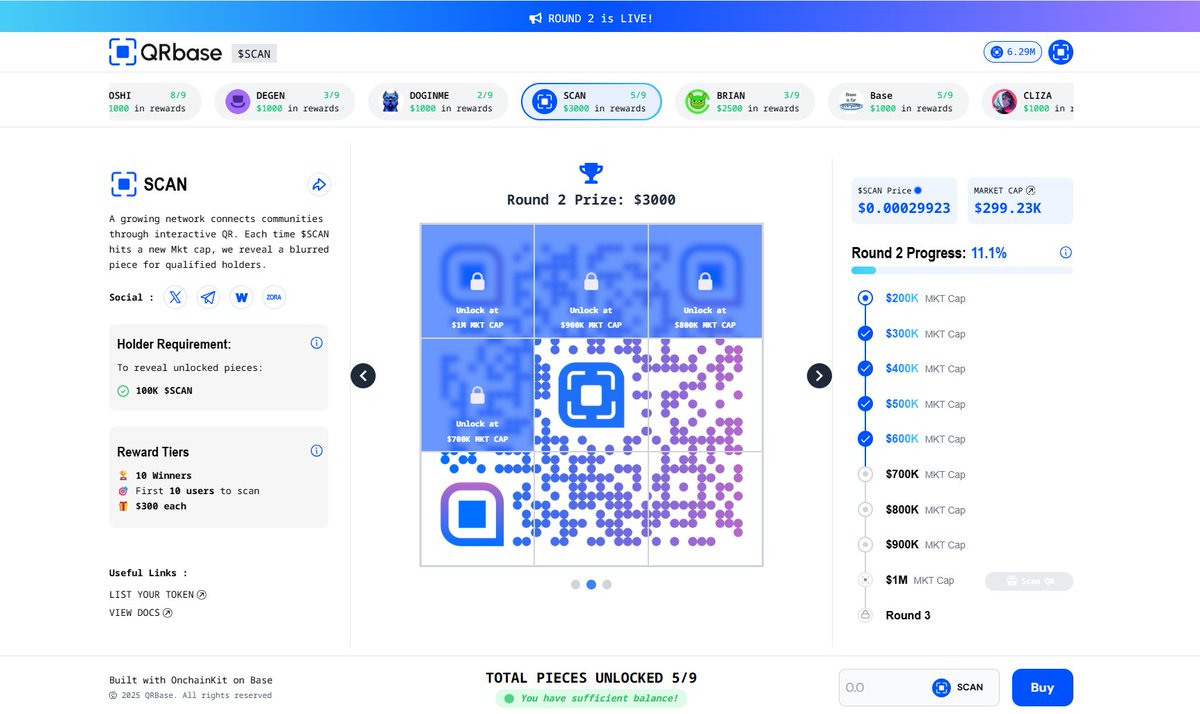Click the 'You have sufficient balance!' badge

click(591, 698)
